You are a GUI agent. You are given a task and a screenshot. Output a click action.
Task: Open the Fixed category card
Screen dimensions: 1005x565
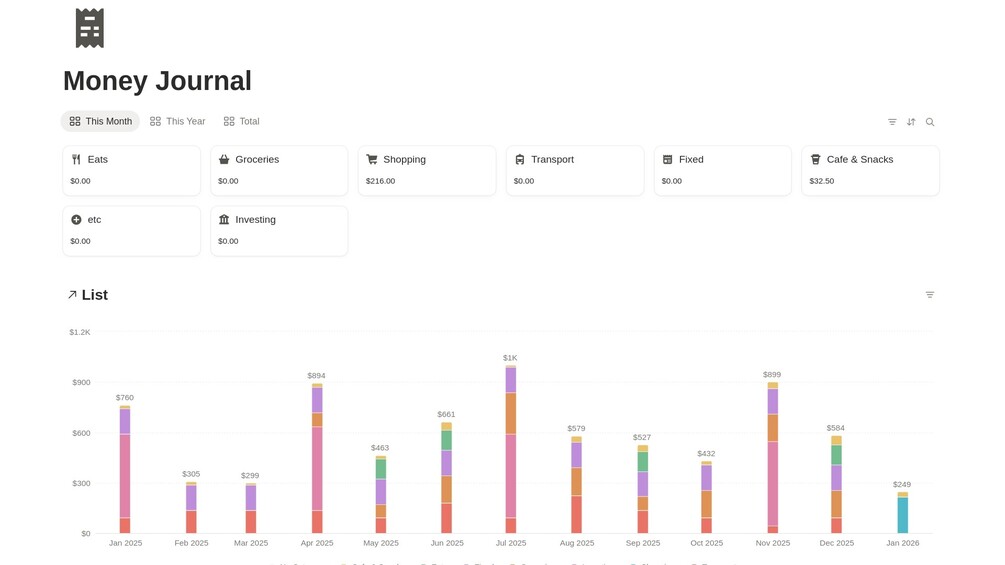point(722,170)
